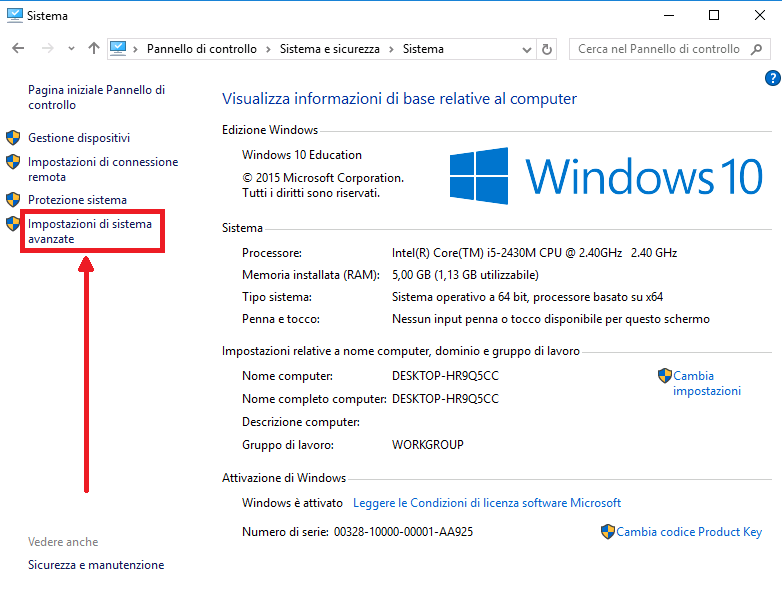Select the 5,00 GB RAM value
This screenshot has width=782, height=591.
[x=465, y=275]
